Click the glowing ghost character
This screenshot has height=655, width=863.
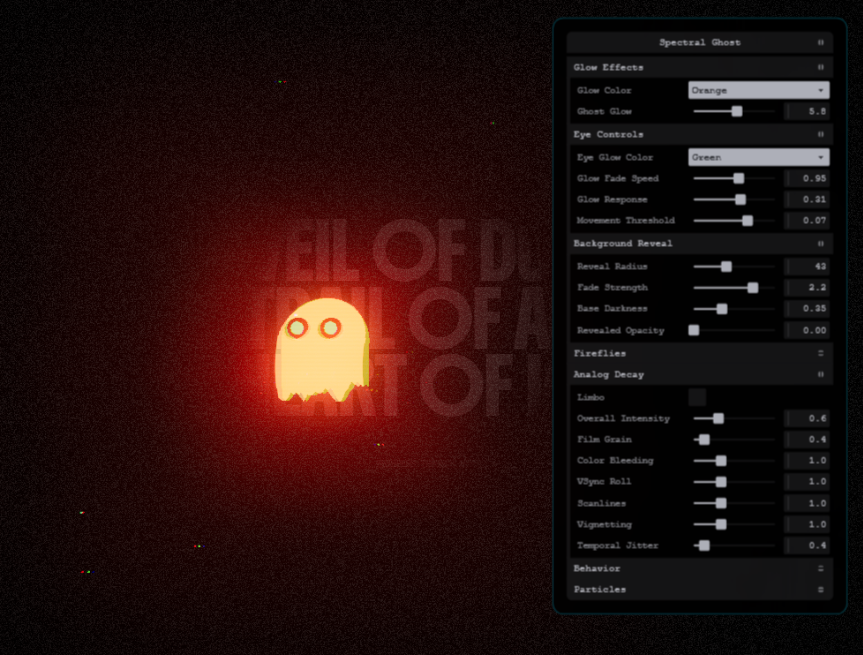(x=320, y=350)
